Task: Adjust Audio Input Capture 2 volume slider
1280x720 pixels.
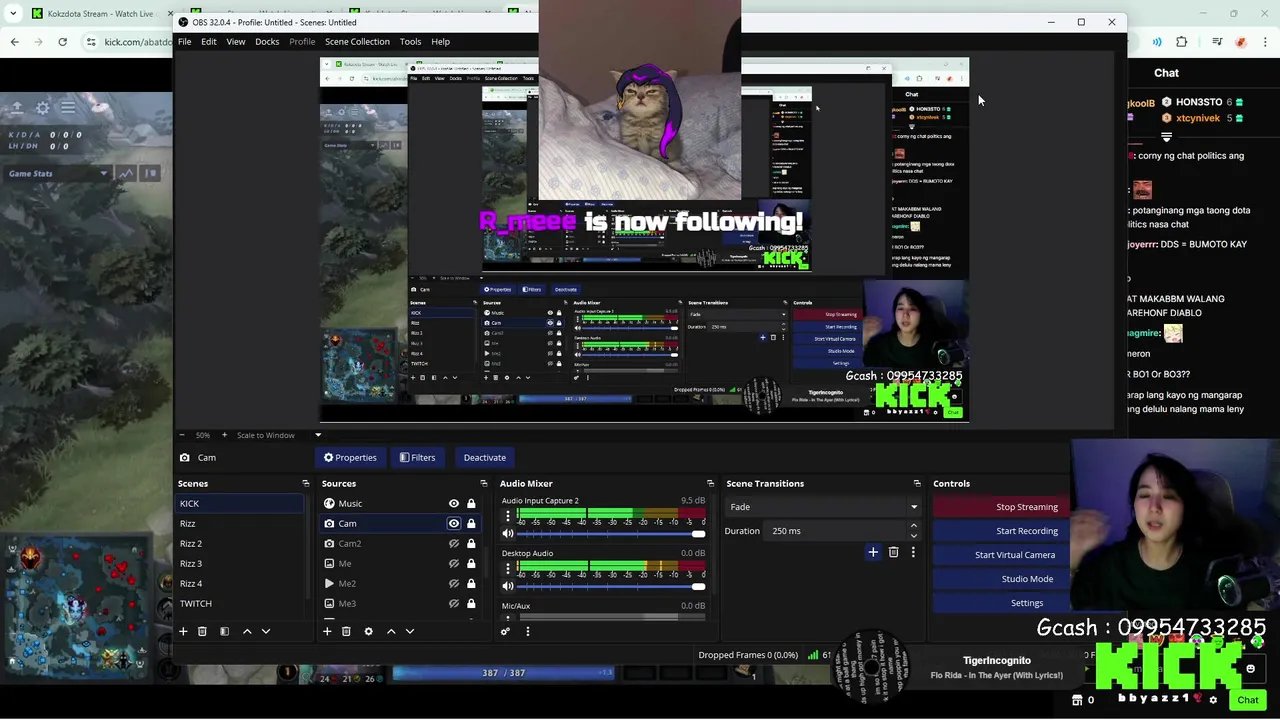Action: 611,533
